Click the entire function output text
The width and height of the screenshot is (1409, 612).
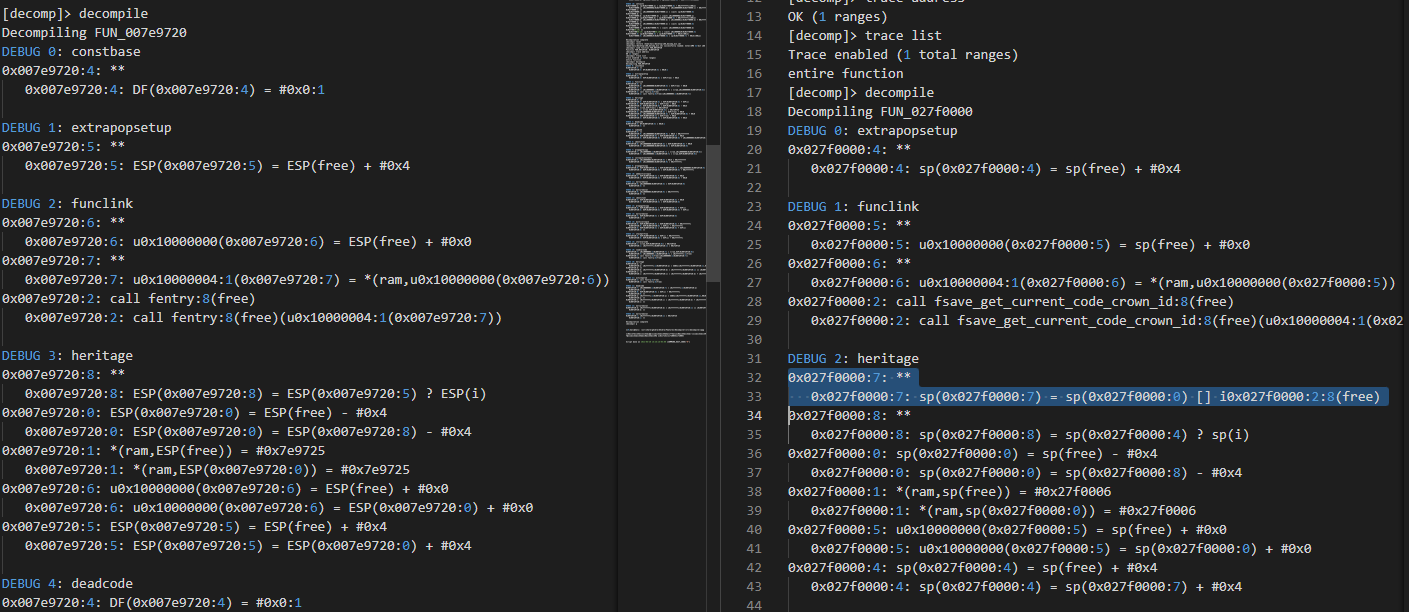click(x=845, y=73)
